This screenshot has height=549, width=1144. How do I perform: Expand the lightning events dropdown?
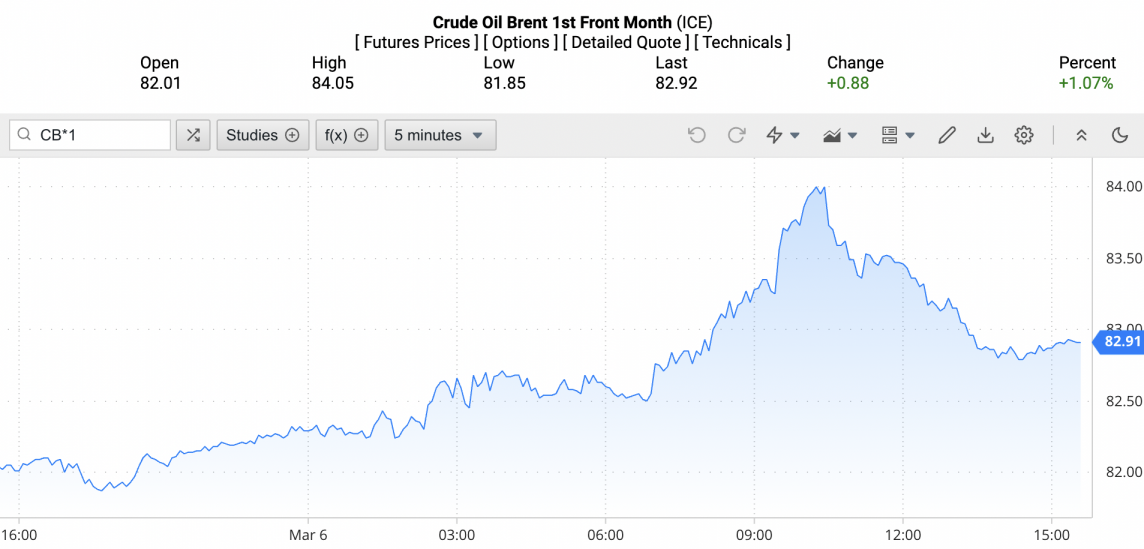pyautogui.click(x=782, y=135)
